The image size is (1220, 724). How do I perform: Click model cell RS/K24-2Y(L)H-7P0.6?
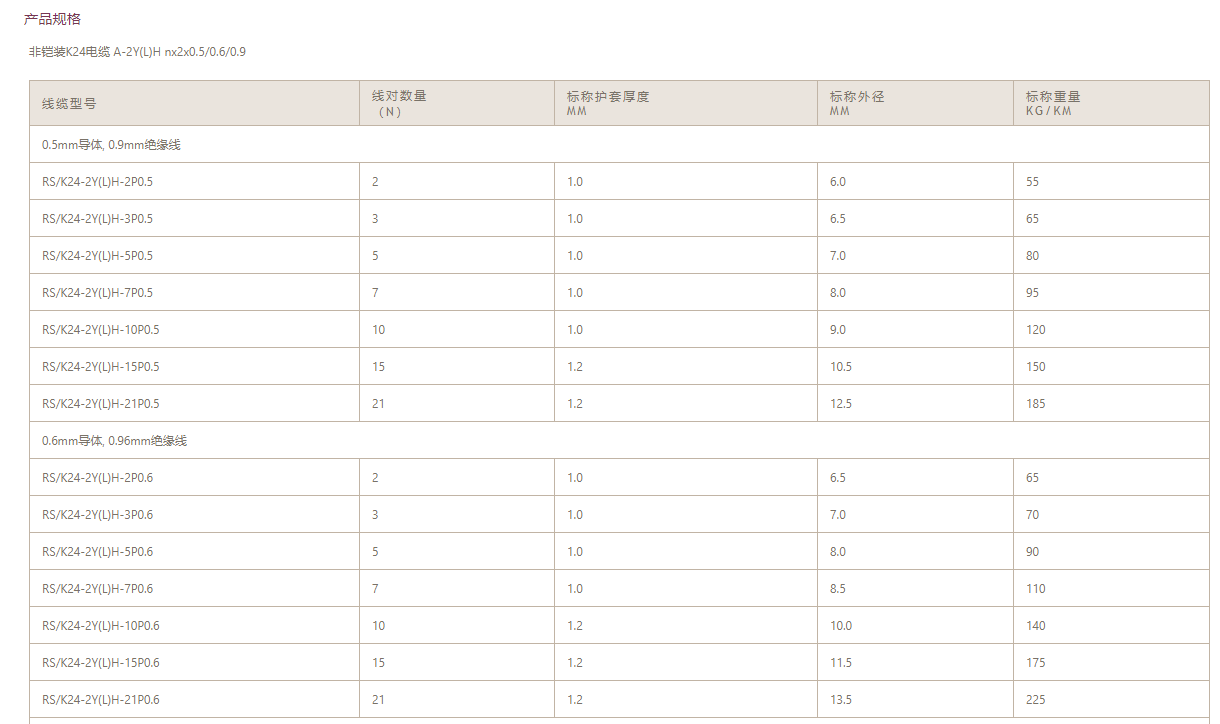pyautogui.click(x=97, y=589)
